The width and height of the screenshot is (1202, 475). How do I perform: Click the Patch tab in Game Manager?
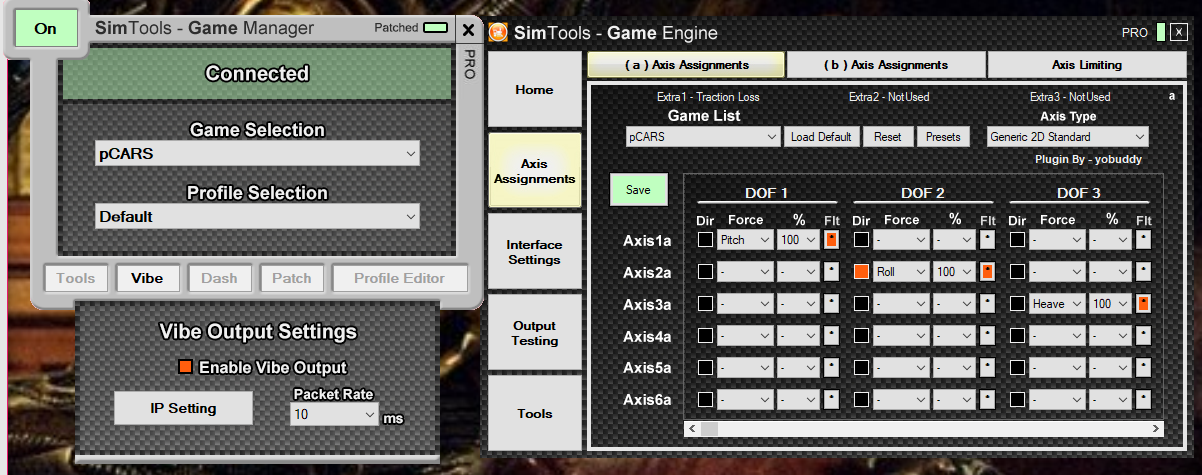coord(291,278)
